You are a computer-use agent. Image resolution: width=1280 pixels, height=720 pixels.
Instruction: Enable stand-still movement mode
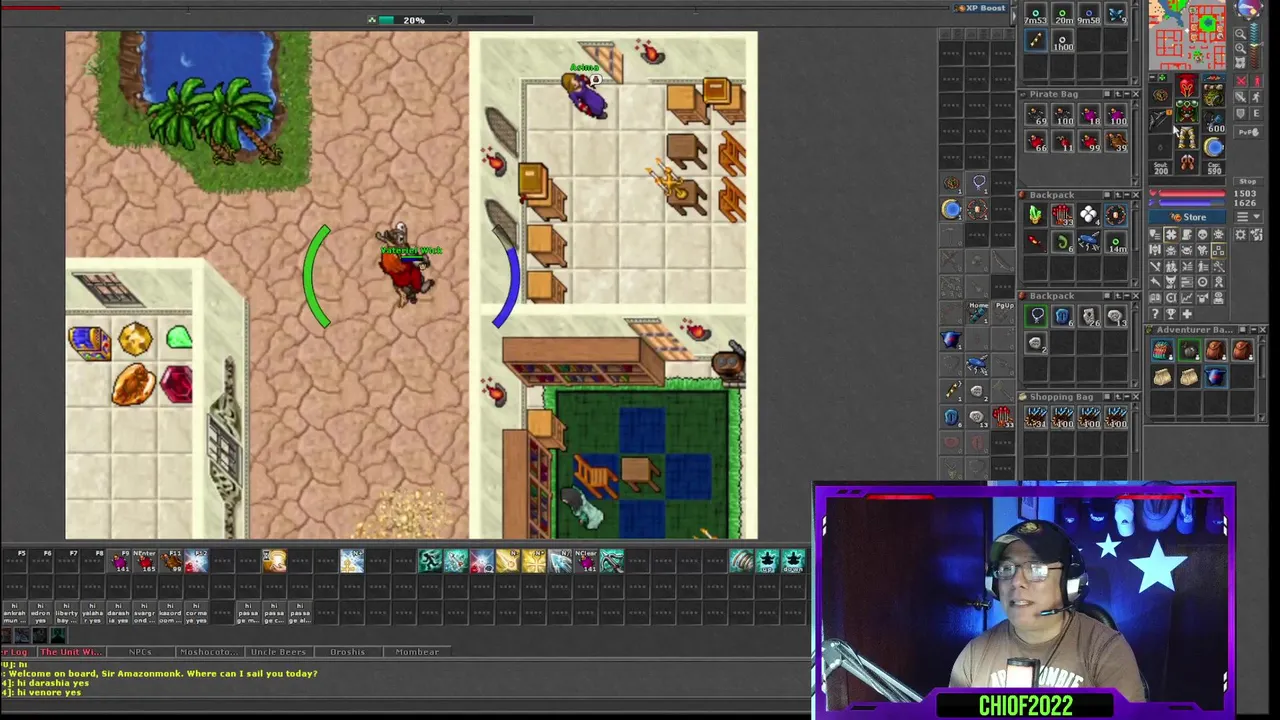[x=1257, y=81]
